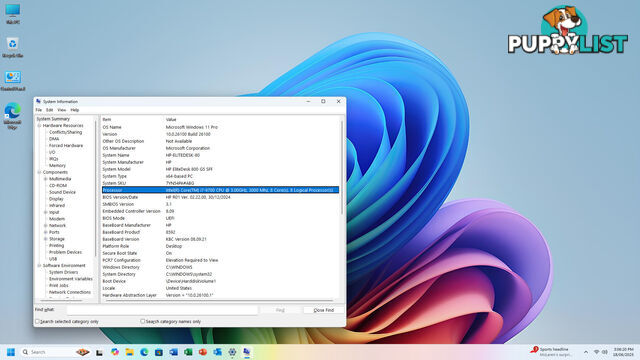Viewport: 640px width, 360px height.
Task: Enable Search selected category only checkbox
Action: (x=38, y=322)
